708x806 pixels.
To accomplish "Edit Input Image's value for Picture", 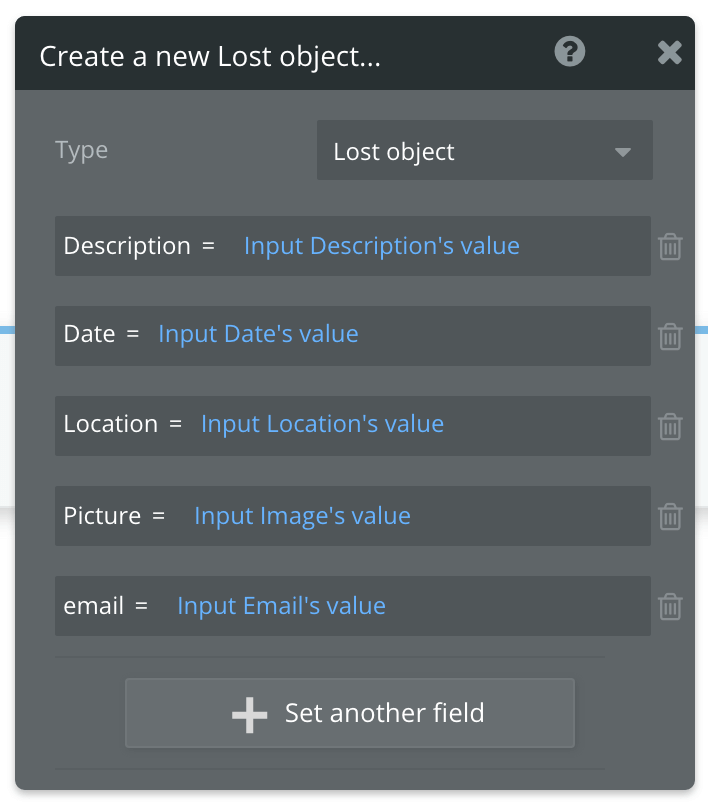I will pyautogui.click(x=302, y=516).
